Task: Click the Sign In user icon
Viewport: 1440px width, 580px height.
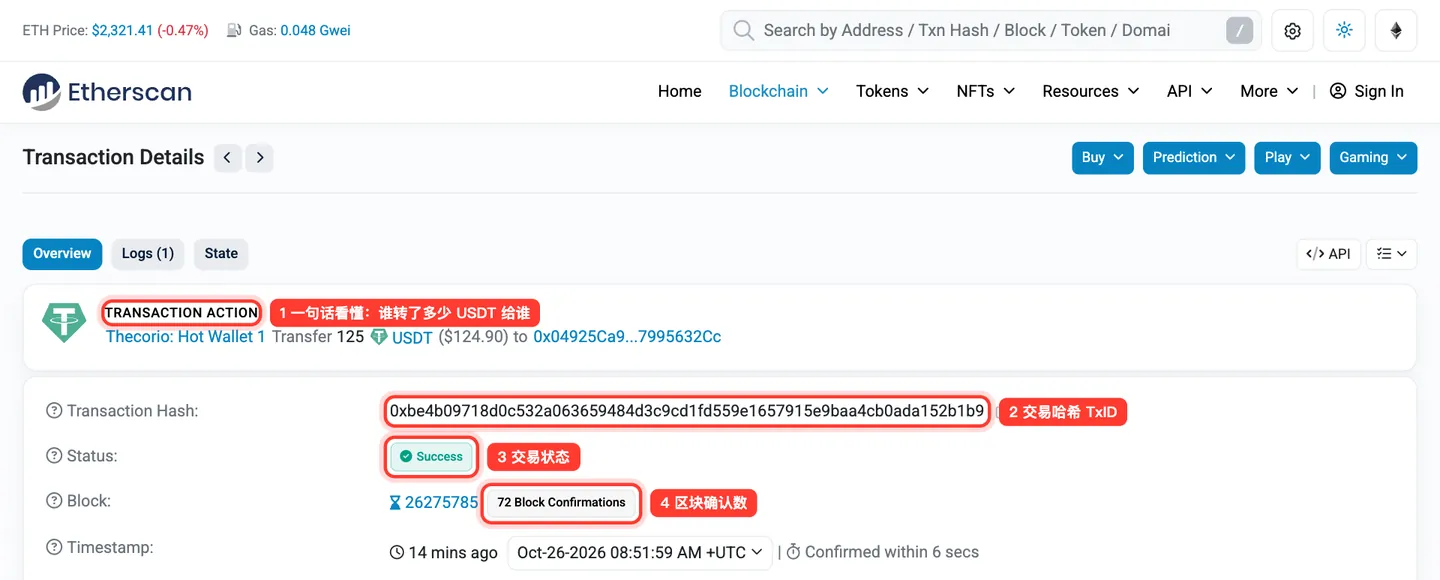Action: (x=1338, y=91)
